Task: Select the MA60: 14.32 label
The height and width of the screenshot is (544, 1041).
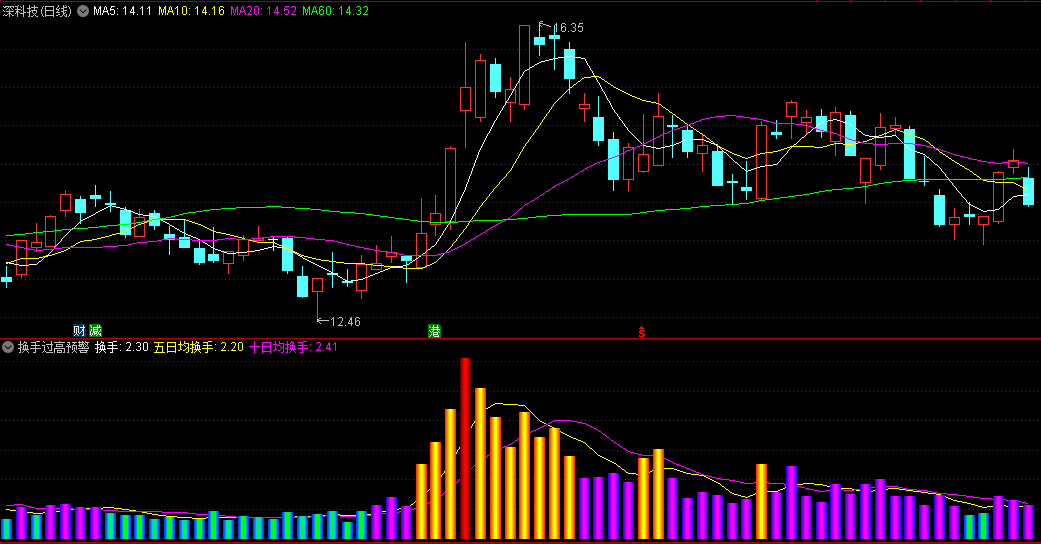Action: [335, 11]
